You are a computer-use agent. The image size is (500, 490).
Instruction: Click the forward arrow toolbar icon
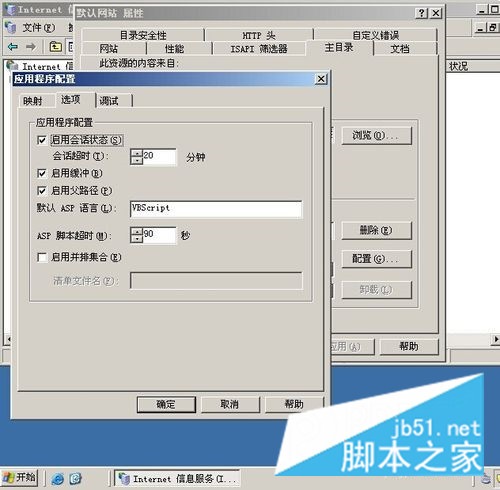point(31,46)
